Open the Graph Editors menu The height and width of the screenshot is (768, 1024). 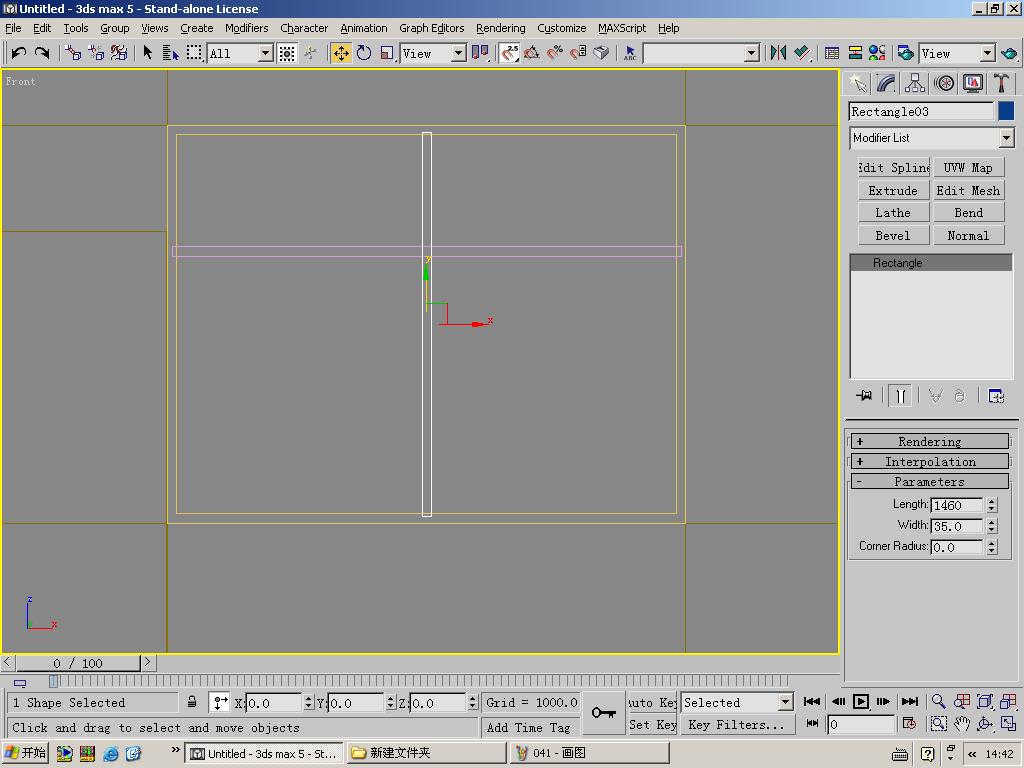(x=432, y=28)
